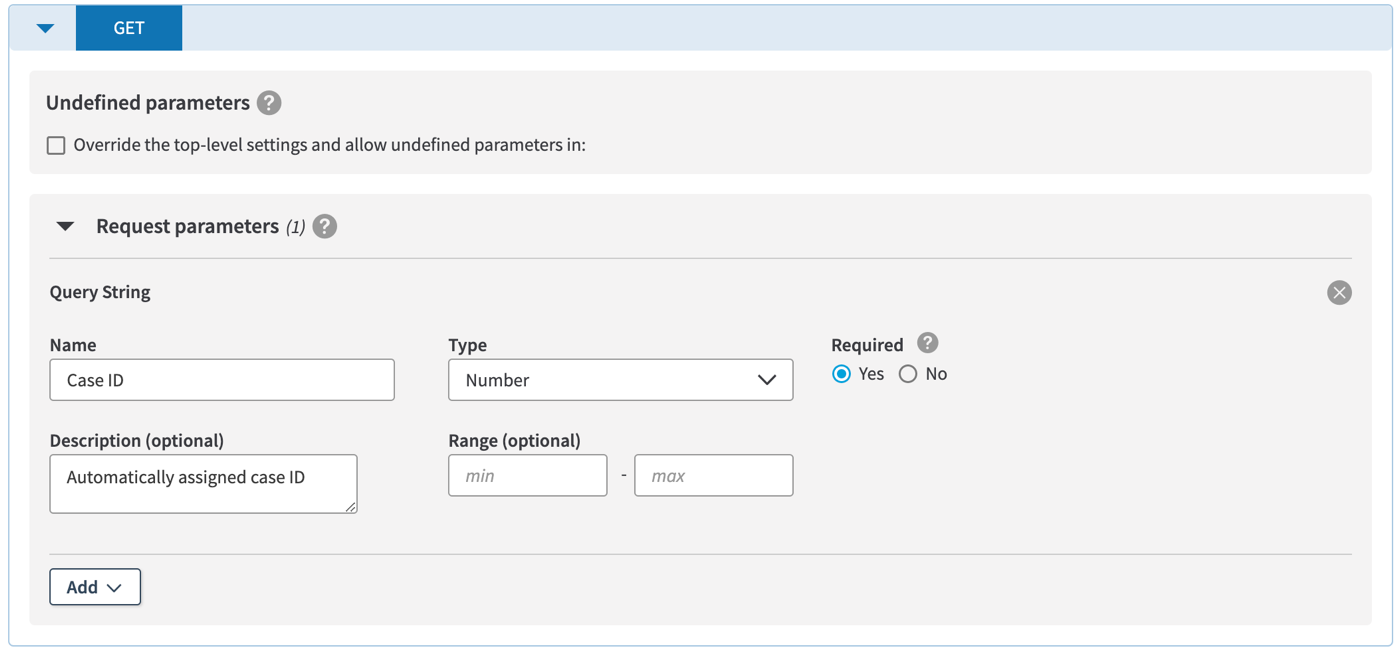Collapse the Request parameters section
Image resolution: width=1400 pixels, height=652 pixels.
65,227
